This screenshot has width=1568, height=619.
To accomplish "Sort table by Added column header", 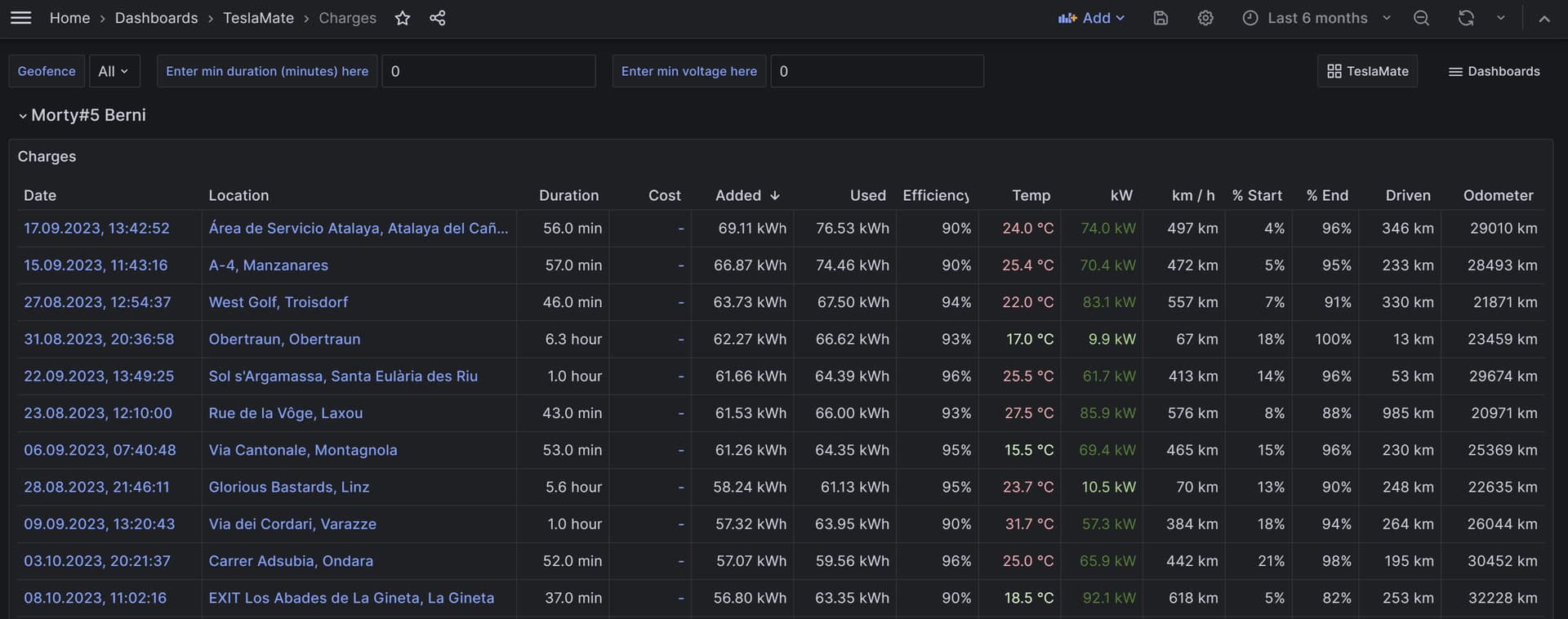I will point(747,195).
